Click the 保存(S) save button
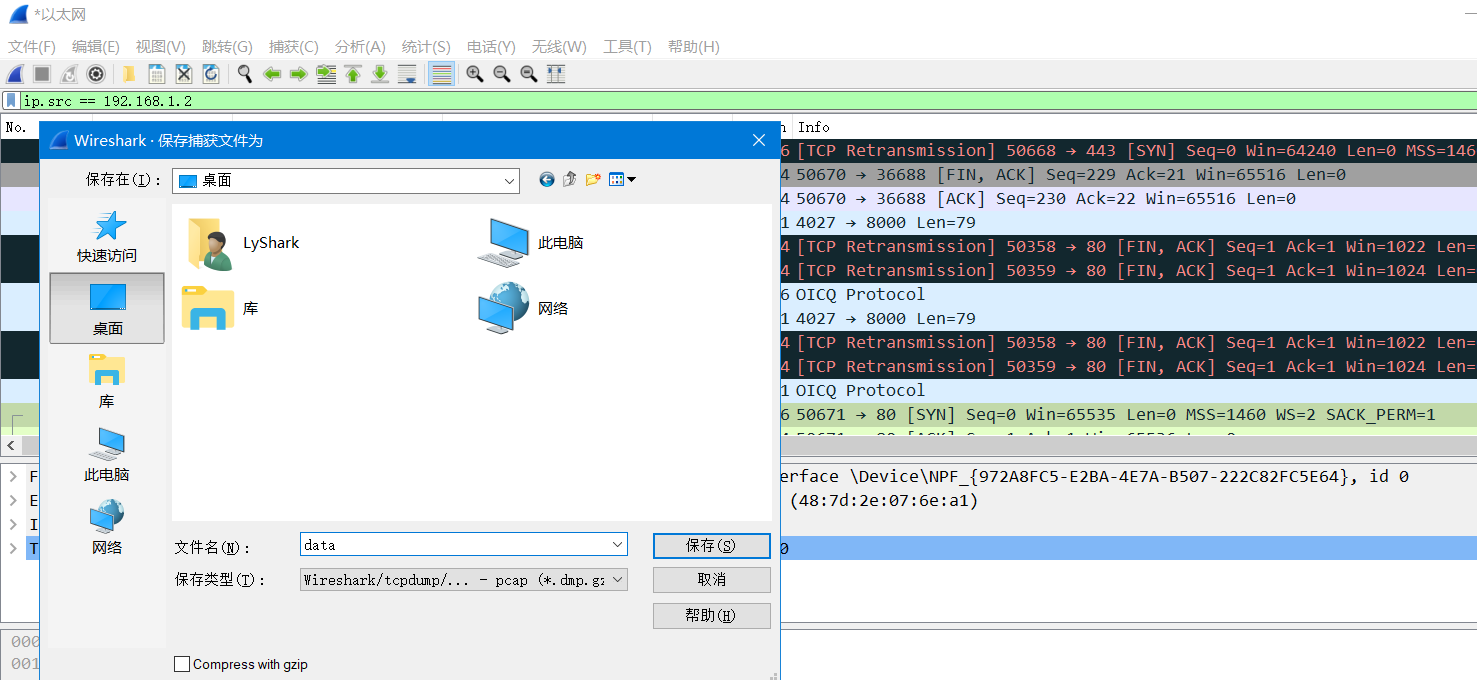1477x680 pixels. (x=711, y=545)
